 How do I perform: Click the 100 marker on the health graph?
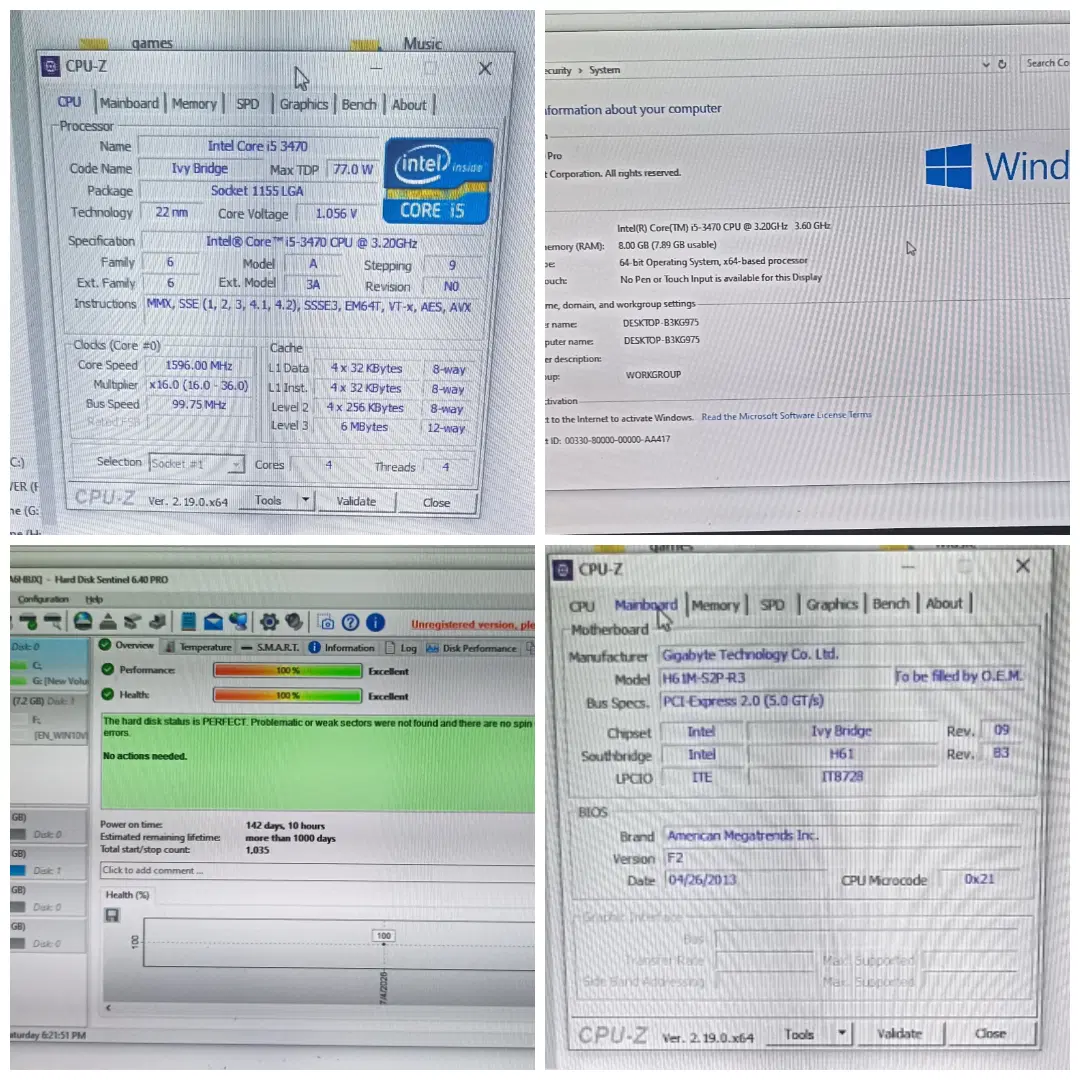384,935
